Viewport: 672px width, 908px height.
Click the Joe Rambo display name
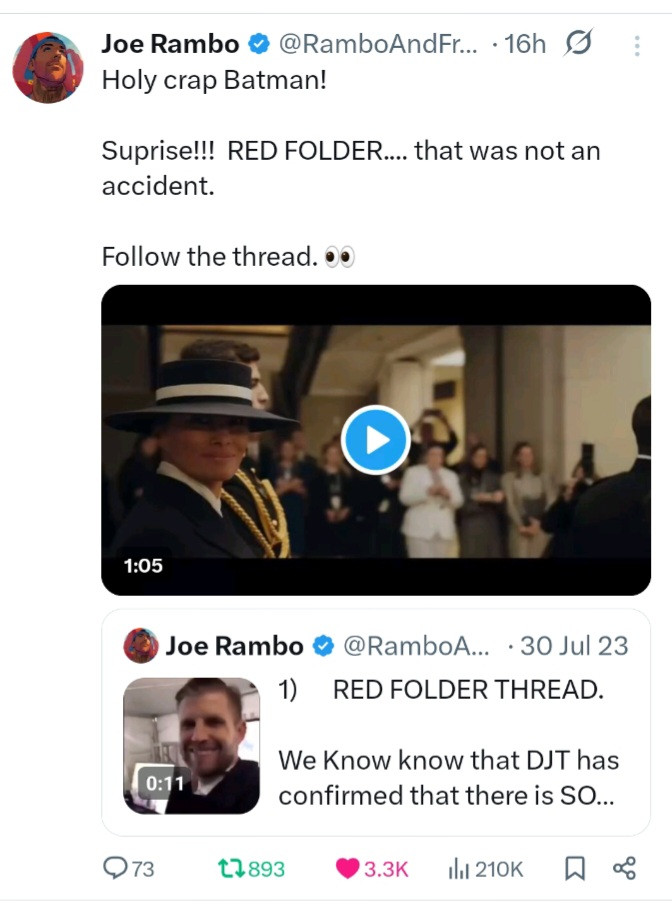point(170,44)
